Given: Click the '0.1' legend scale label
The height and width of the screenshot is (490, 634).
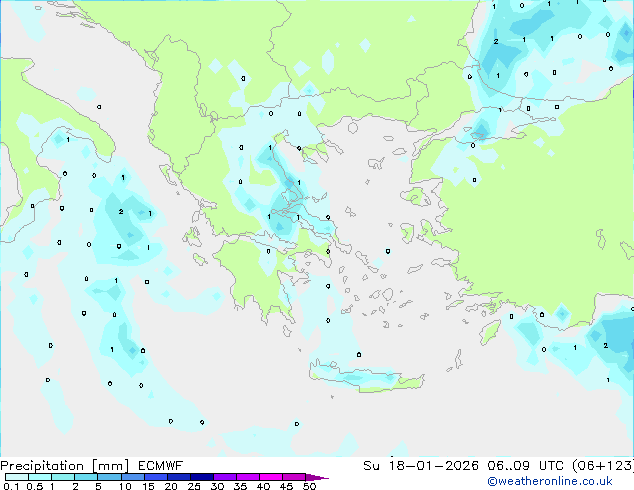Looking at the screenshot, I should click(11, 486).
